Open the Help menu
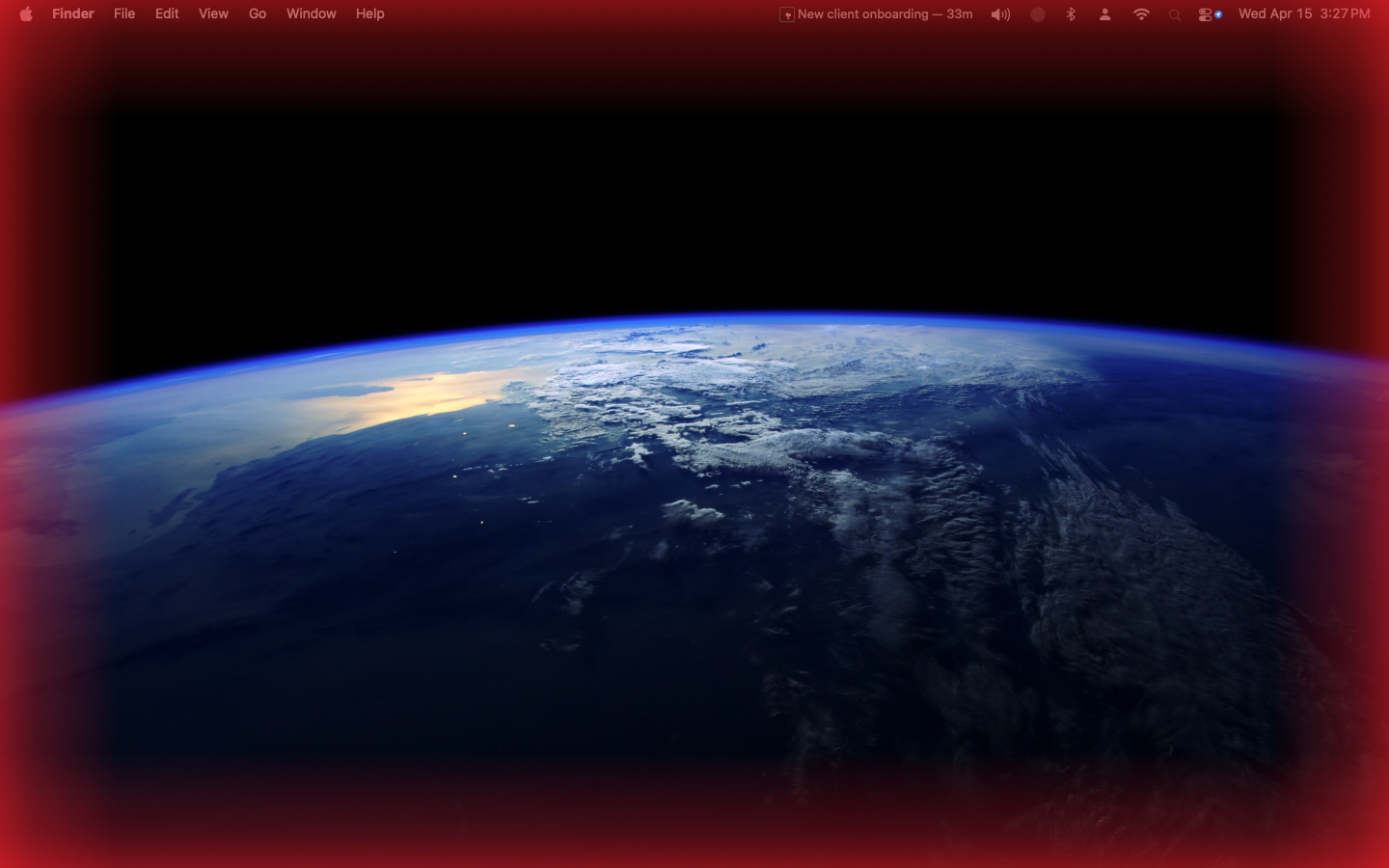This screenshot has height=868, width=1389. pos(369,14)
